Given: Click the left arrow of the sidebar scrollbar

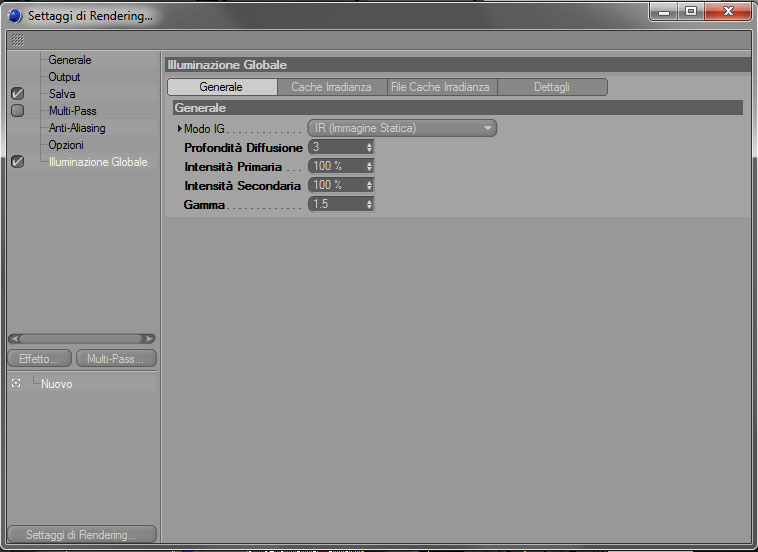Looking at the screenshot, I should pos(15,339).
